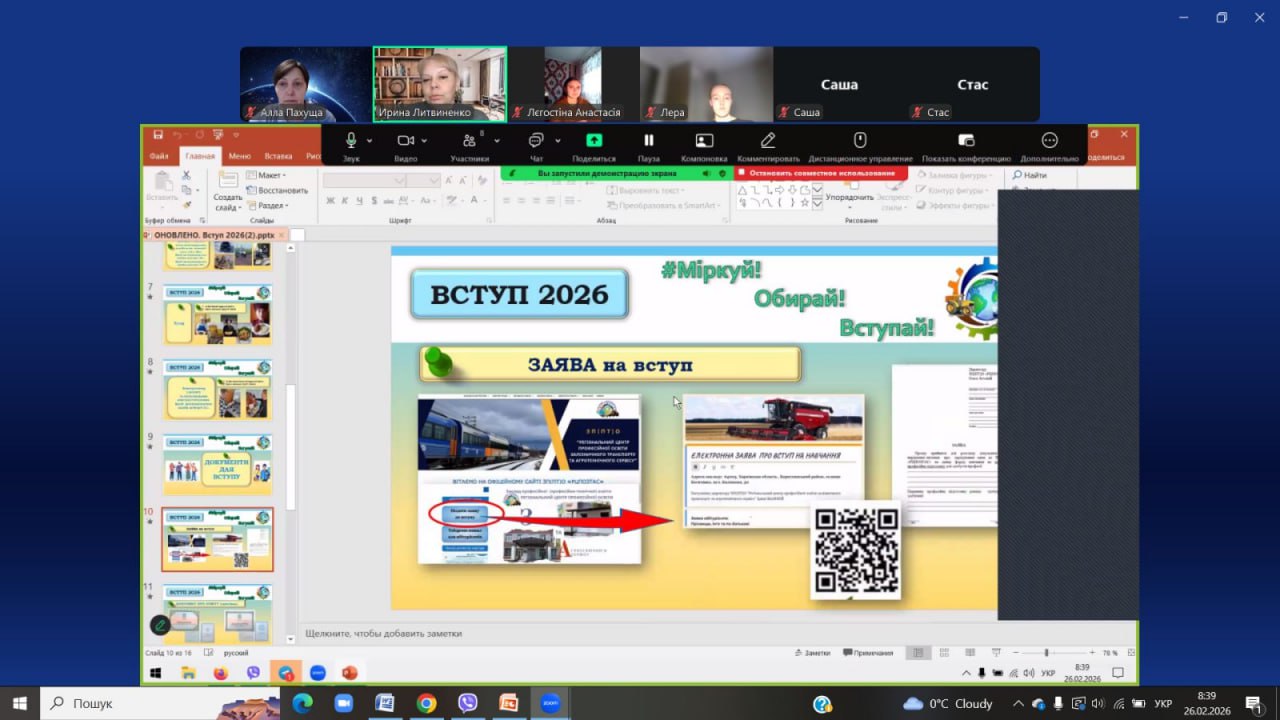Image resolution: width=1280 pixels, height=720 pixels.
Task: Click the green Share (Поделиться) icon
Action: coord(594,141)
